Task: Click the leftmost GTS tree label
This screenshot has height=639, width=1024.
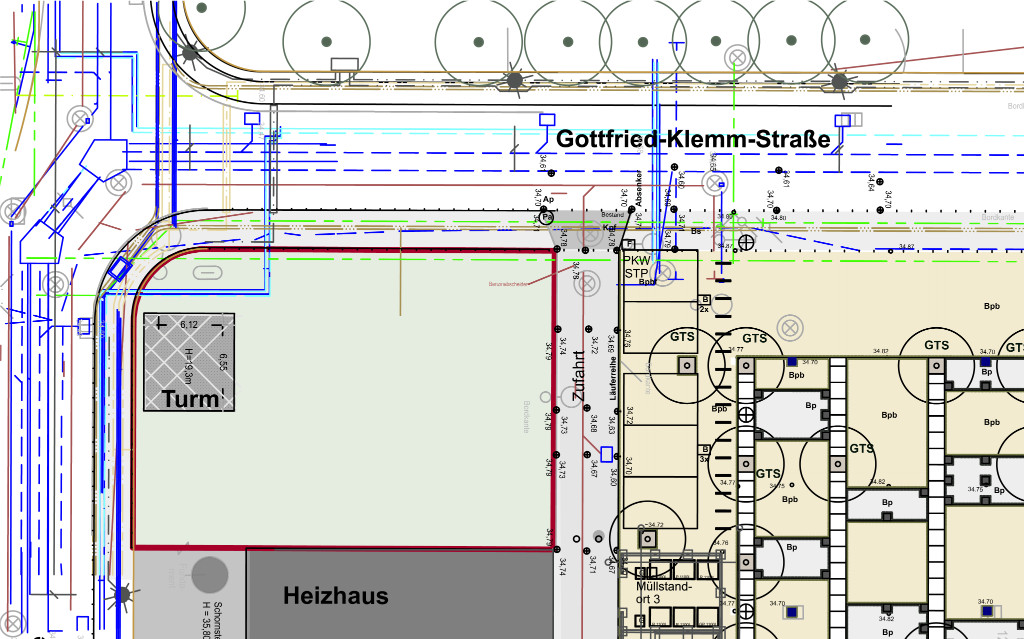Action: tap(682, 337)
